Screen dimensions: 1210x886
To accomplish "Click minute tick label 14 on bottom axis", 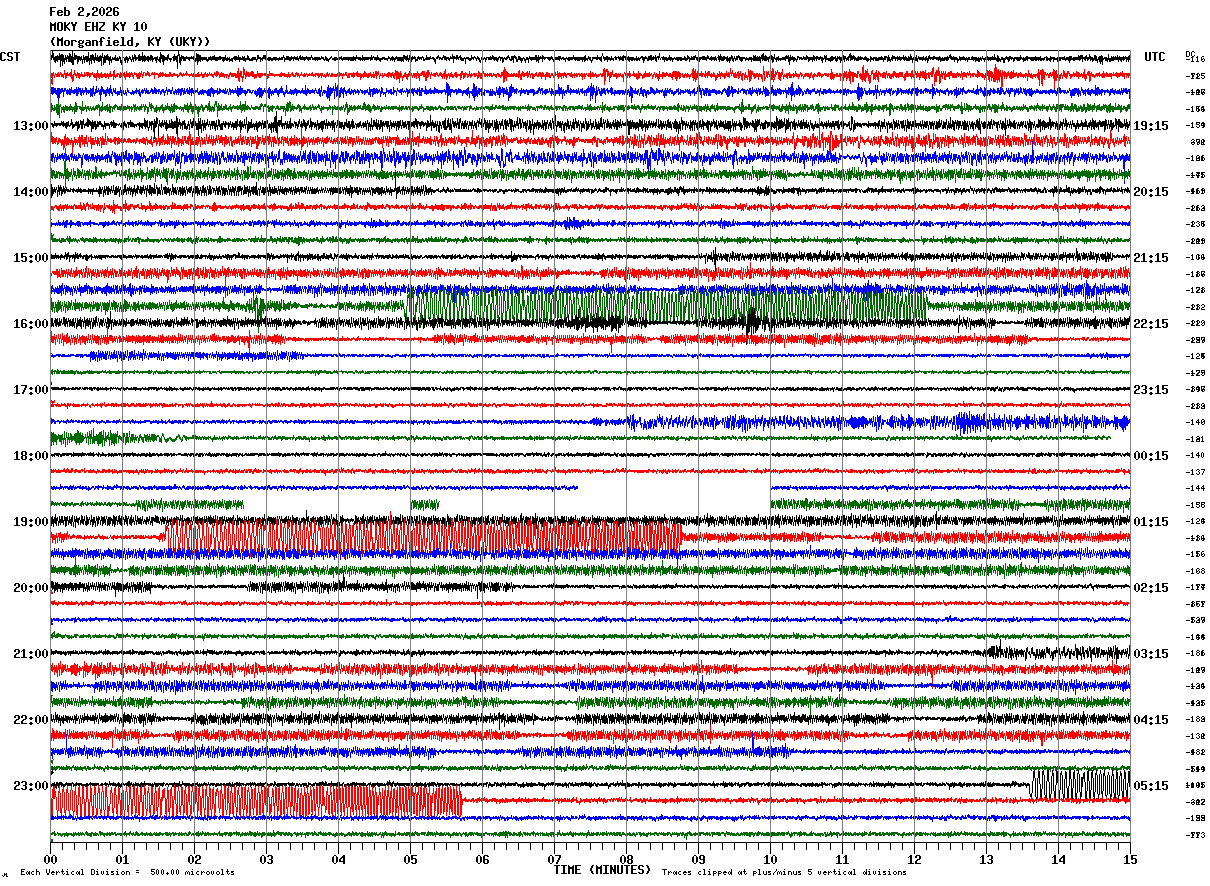I will click(1058, 859).
